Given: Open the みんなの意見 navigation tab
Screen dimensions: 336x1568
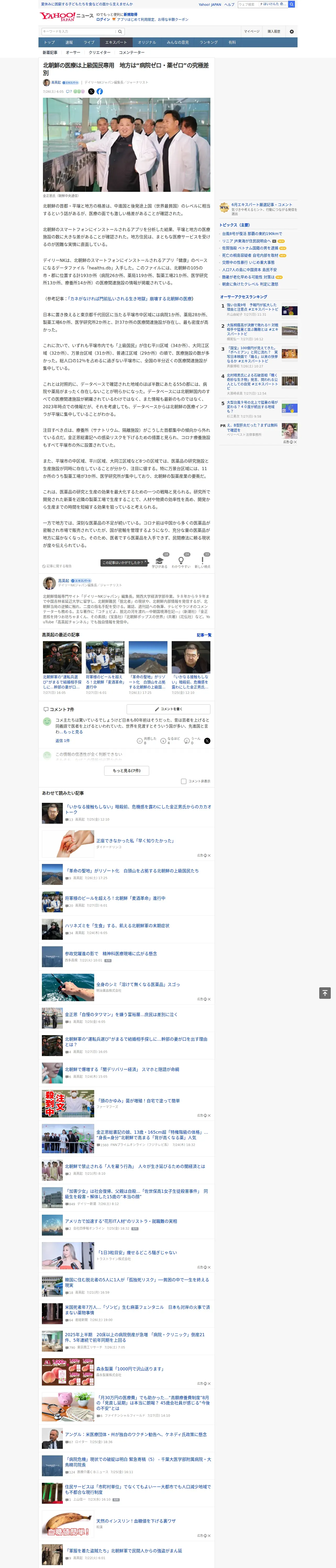Looking at the screenshot, I should pos(177,43).
